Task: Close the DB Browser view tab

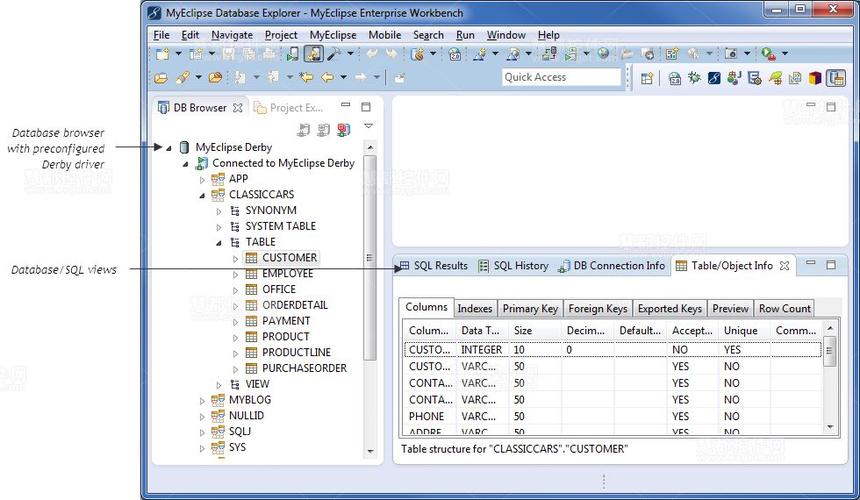Action: tap(238, 108)
